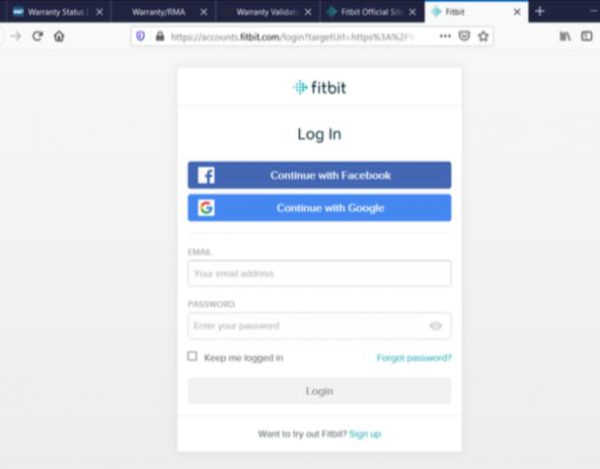
Task: Show the sidebar using the sidebar icon
Action: point(587,36)
